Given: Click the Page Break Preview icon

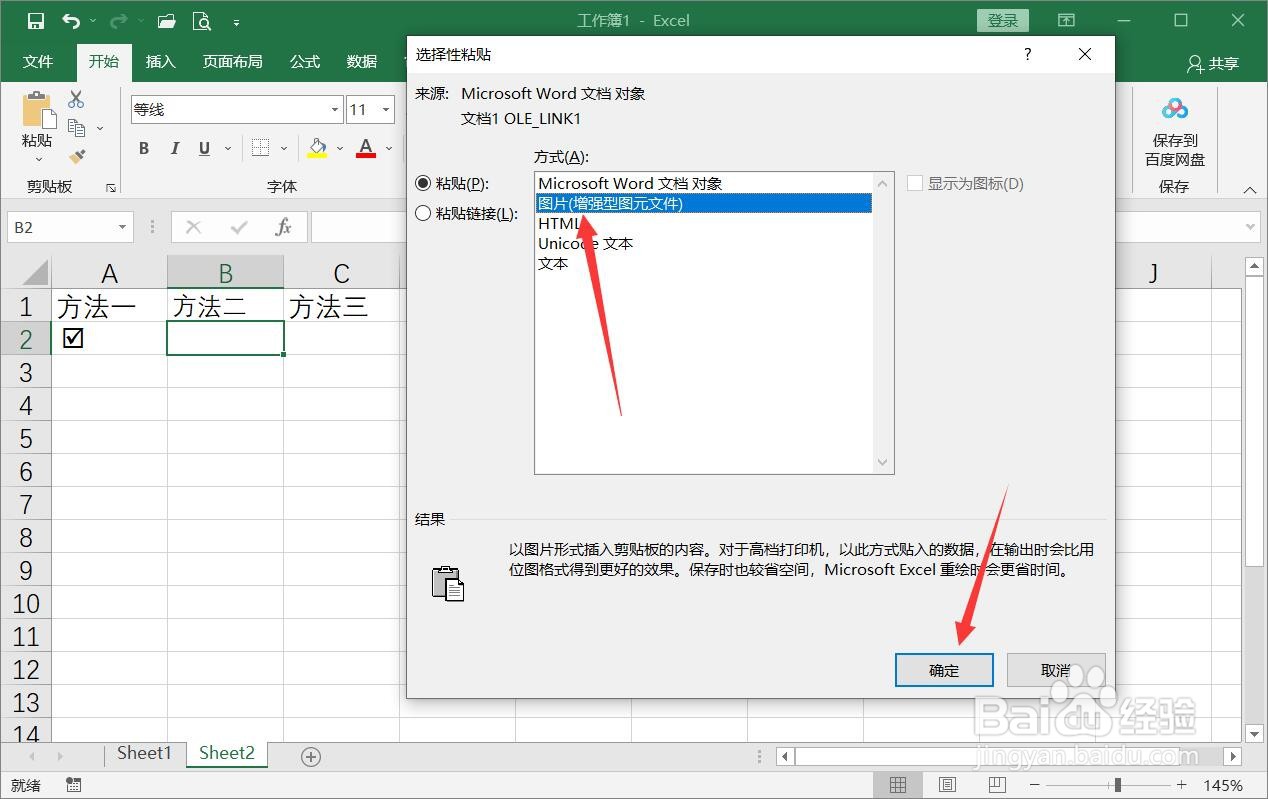Looking at the screenshot, I should click(997, 785).
